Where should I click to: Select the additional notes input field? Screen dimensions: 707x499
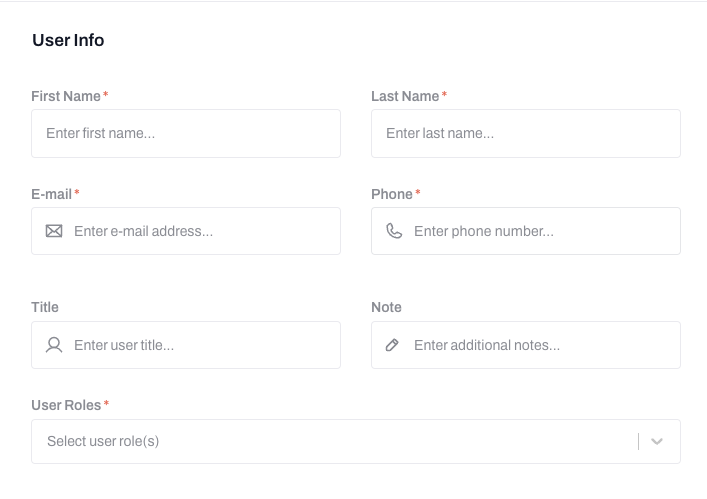point(540,345)
